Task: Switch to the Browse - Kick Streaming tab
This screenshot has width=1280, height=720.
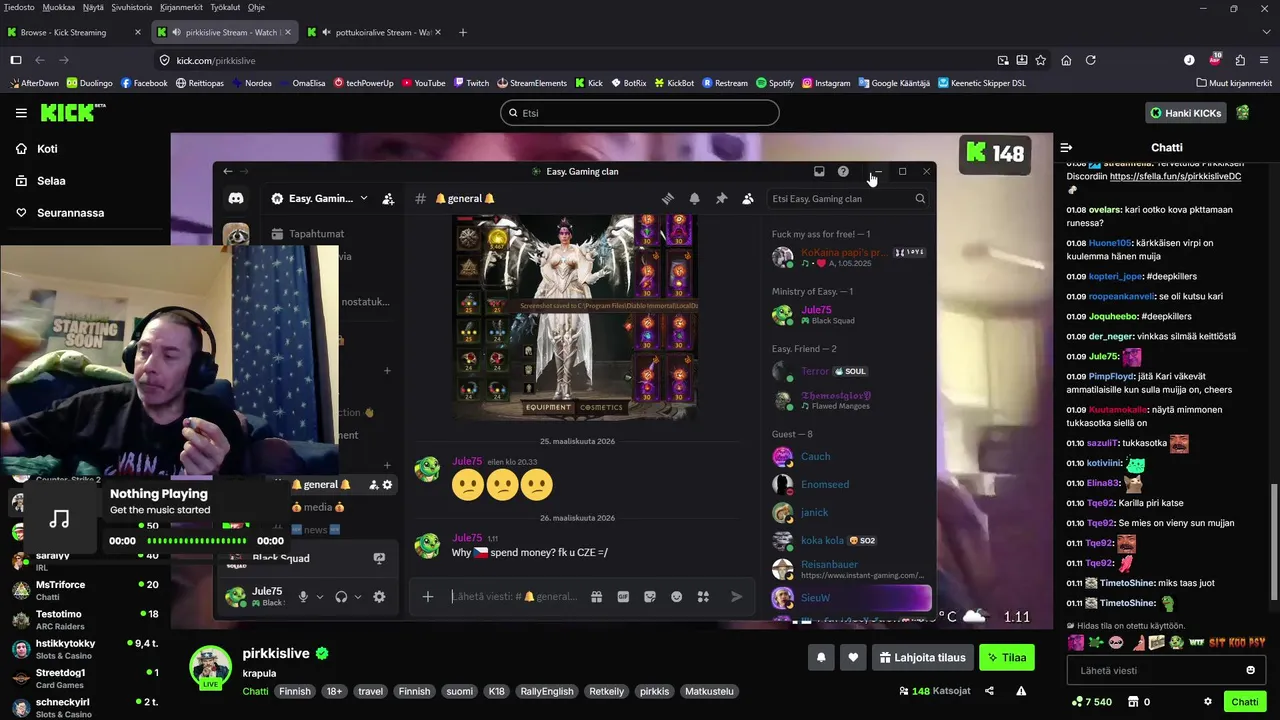Action: (x=75, y=32)
